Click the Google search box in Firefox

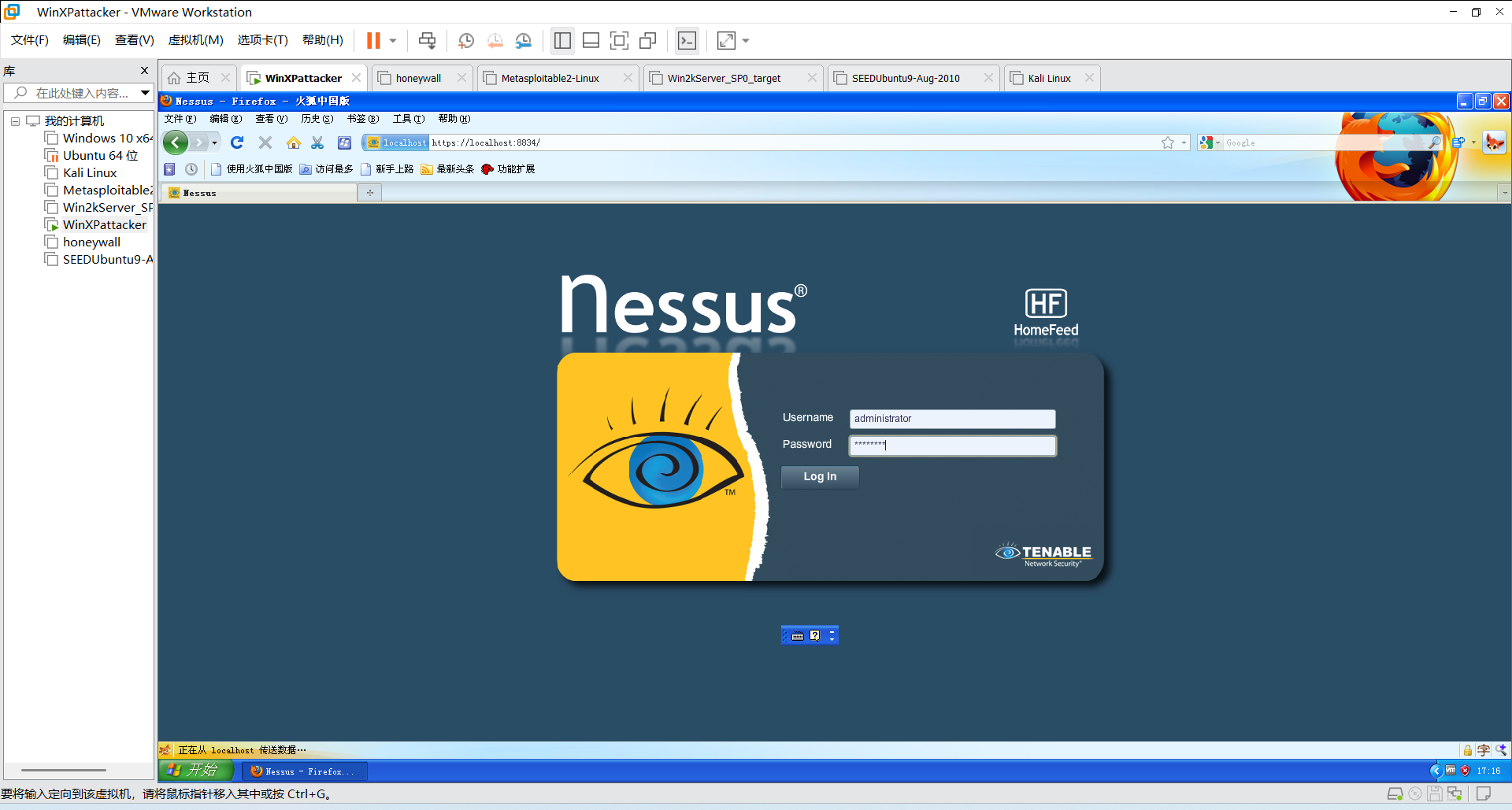1325,142
